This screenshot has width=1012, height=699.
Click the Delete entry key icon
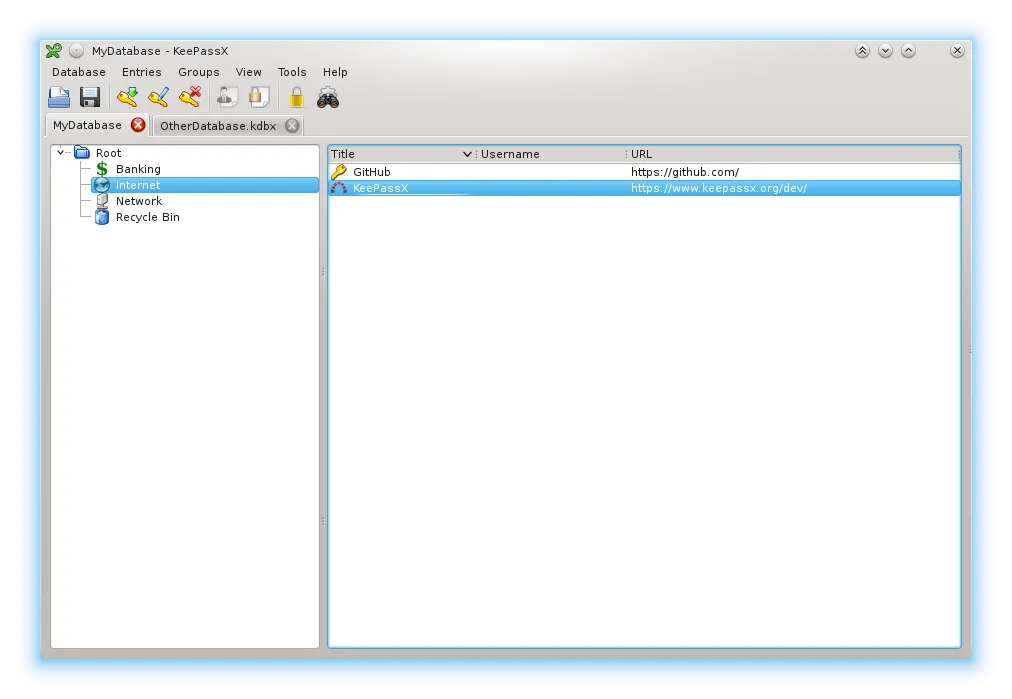click(190, 97)
